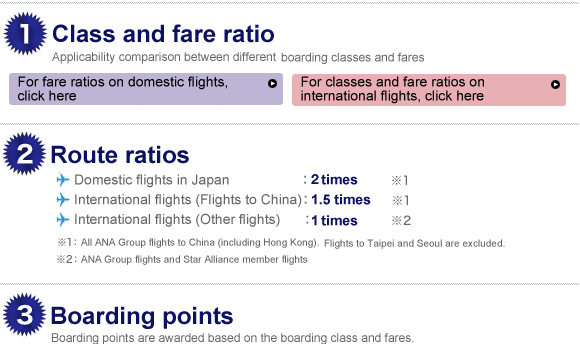Click the number 3 starburst badge
Screen dimensions: 580x361
(x=24, y=314)
